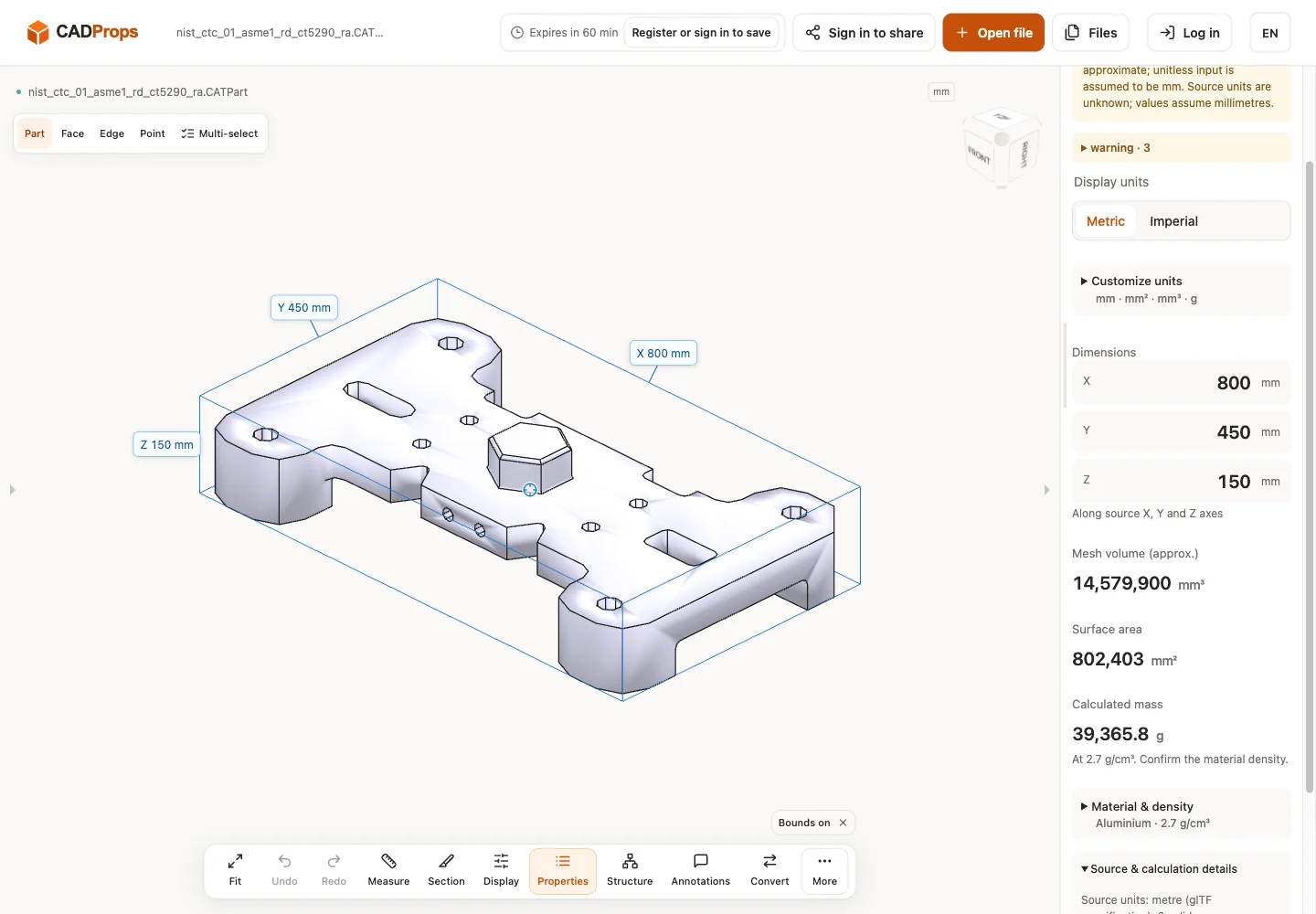Switch display units to Imperial

pos(1173,221)
